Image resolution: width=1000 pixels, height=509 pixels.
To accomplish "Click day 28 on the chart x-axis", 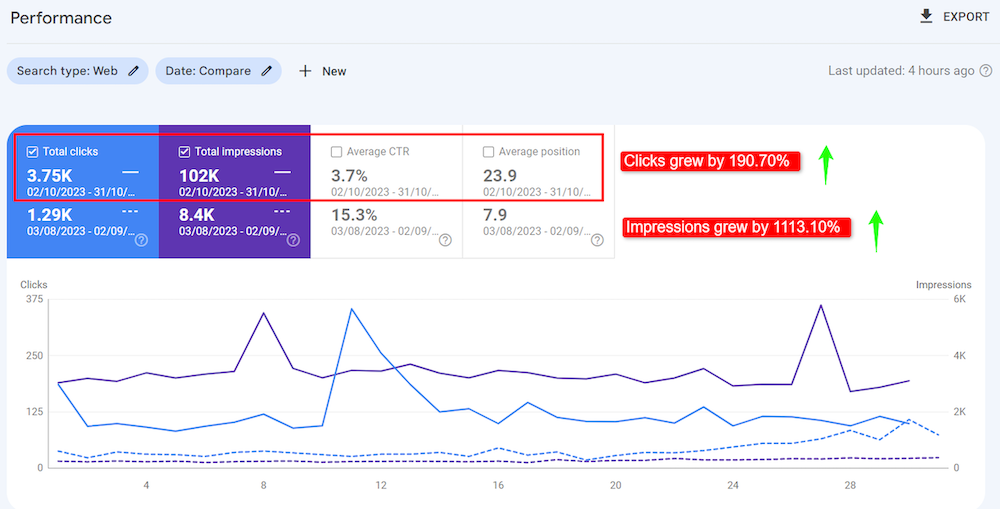I will 850,485.
